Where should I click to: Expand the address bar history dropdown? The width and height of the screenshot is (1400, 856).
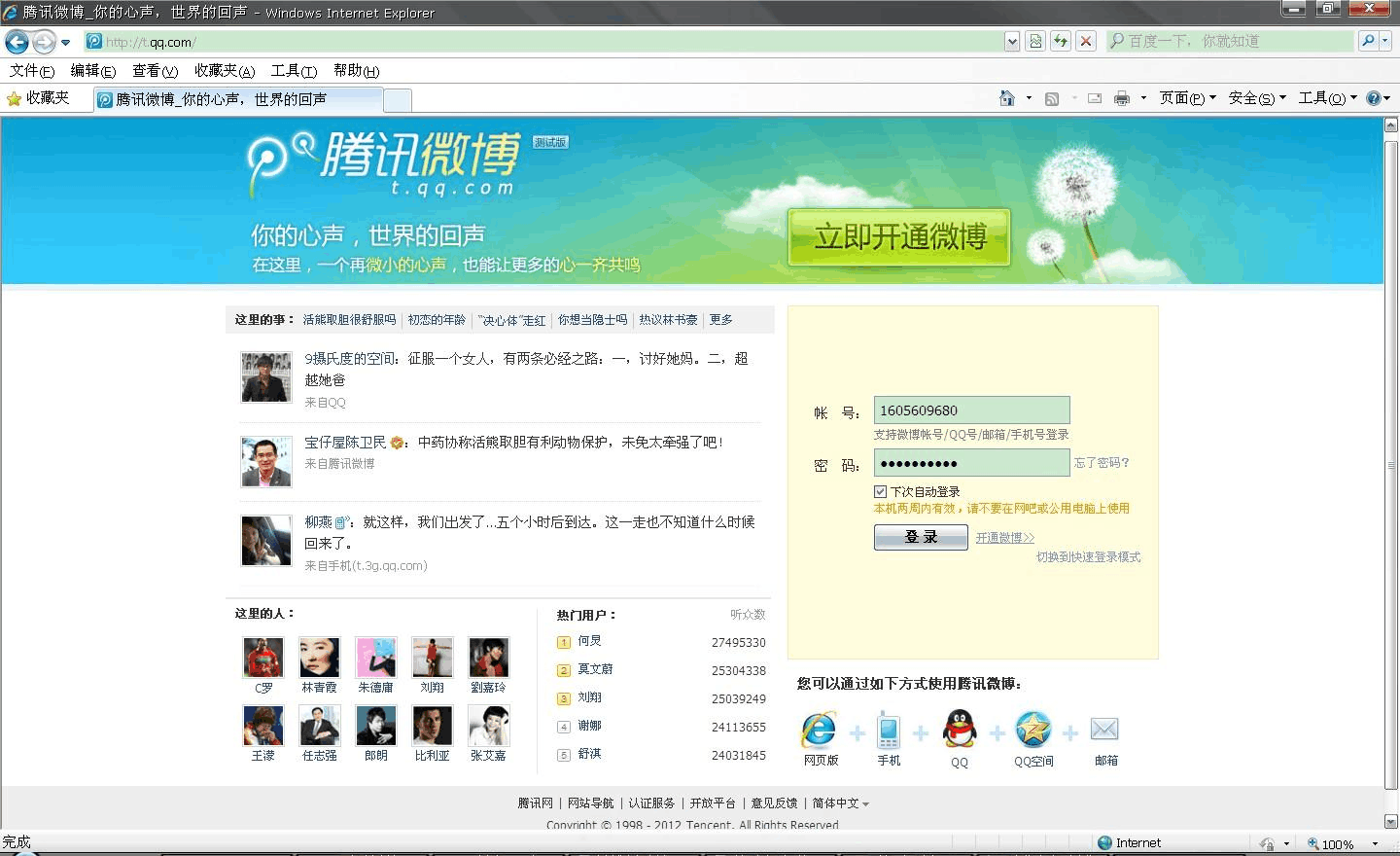[x=1012, y=42]
